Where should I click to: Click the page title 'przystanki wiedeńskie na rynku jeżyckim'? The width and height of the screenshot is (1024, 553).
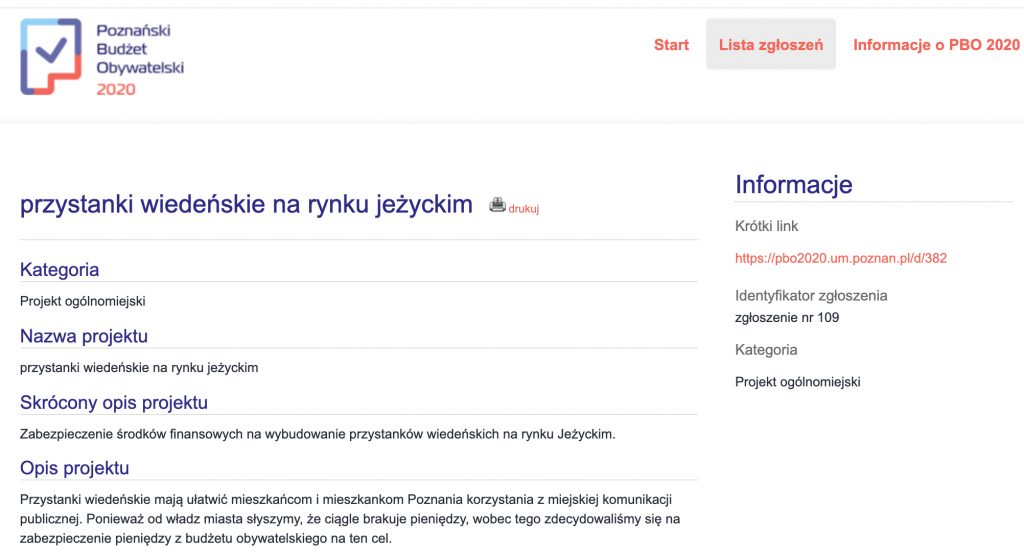(246, 205)
